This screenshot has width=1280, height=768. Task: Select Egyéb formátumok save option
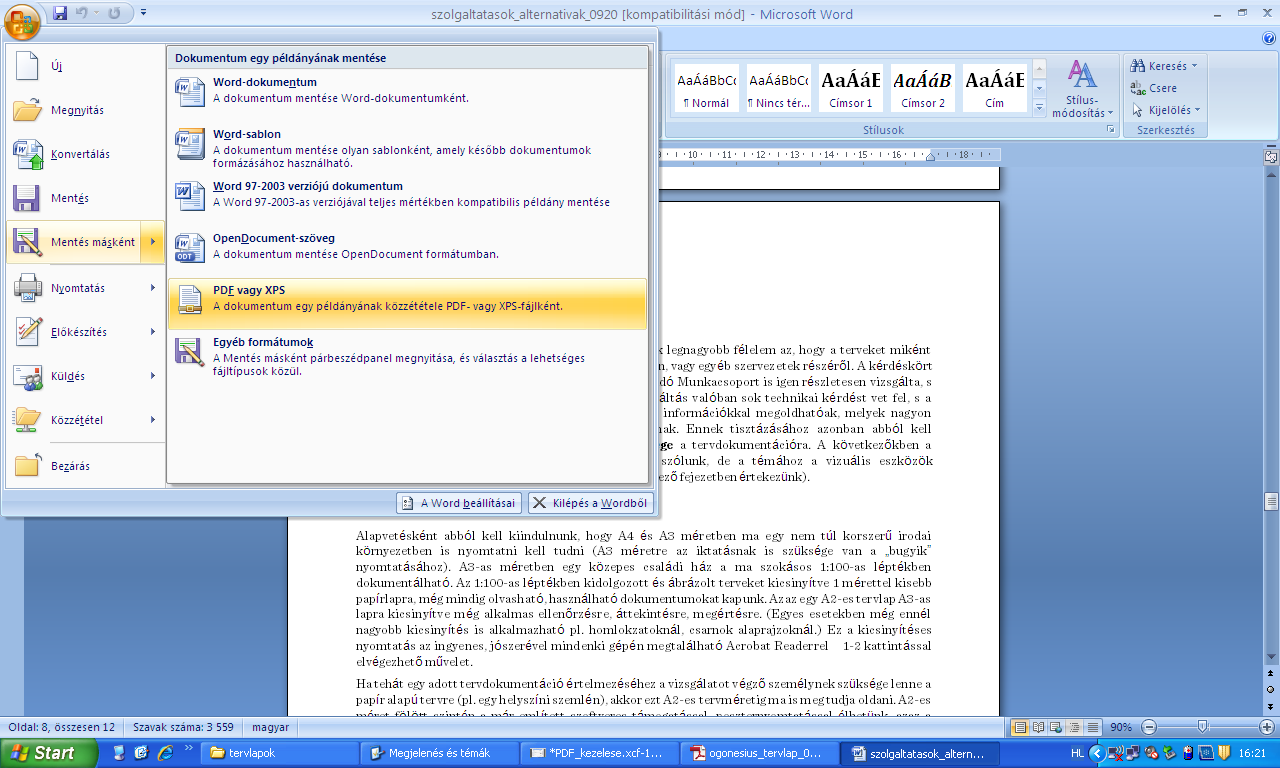pyautogui.click(x=408, y=357)
